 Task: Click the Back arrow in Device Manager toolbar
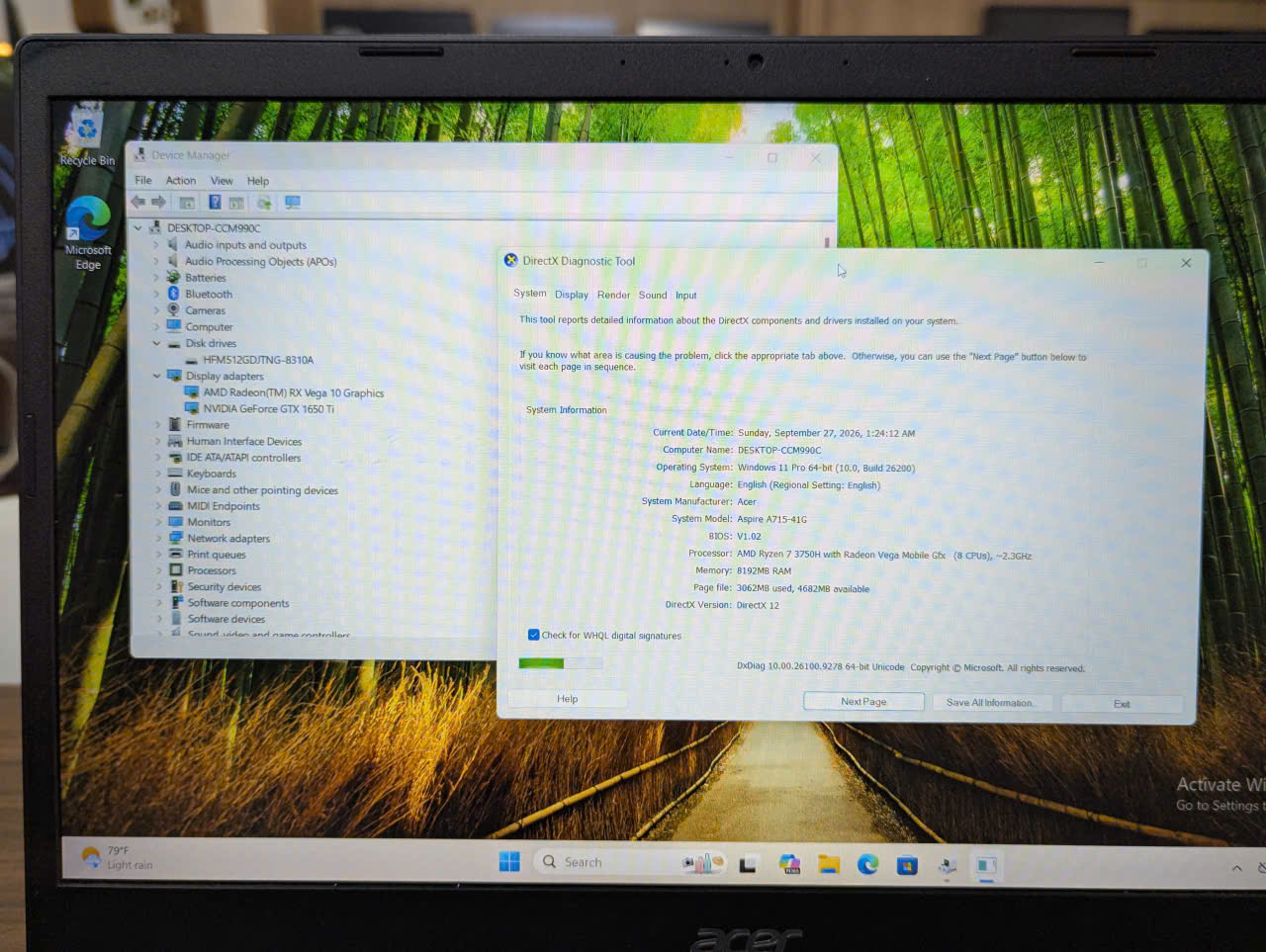pyautogui.click(x=138, y=202)
